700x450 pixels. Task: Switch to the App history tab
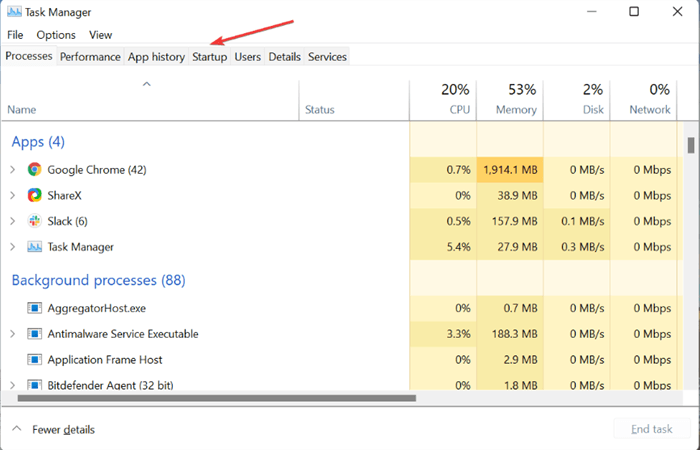[156, 57]
